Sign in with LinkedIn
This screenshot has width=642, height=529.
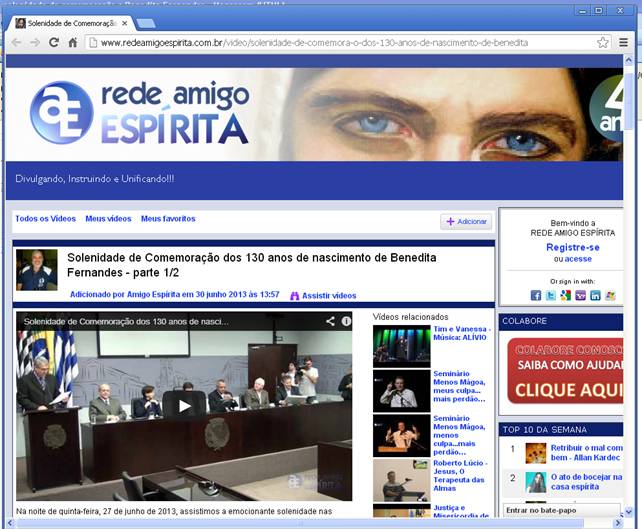click(595, 296)
